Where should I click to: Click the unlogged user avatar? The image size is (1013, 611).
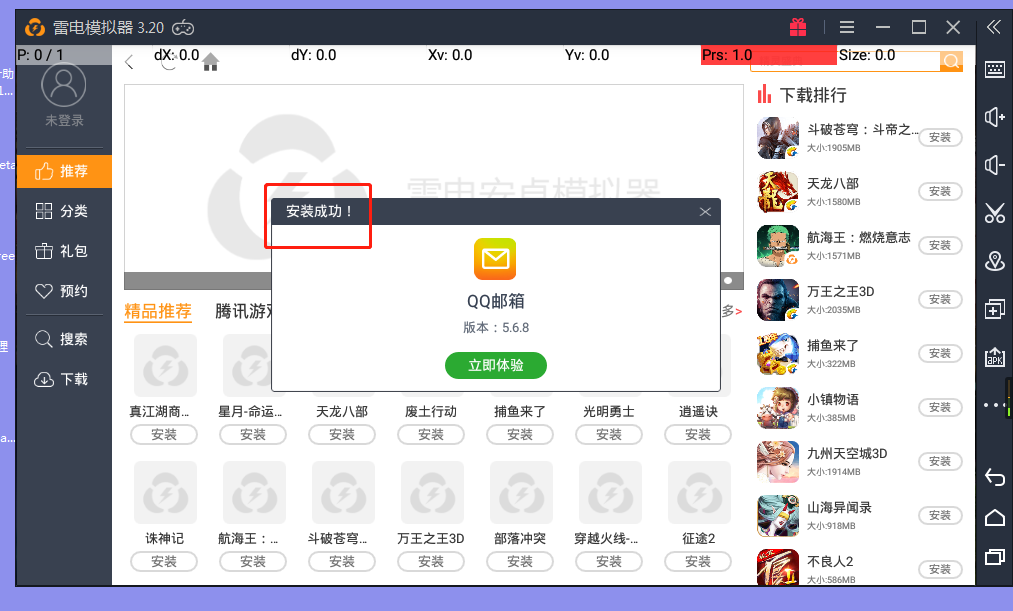click(x=64, y=85)
